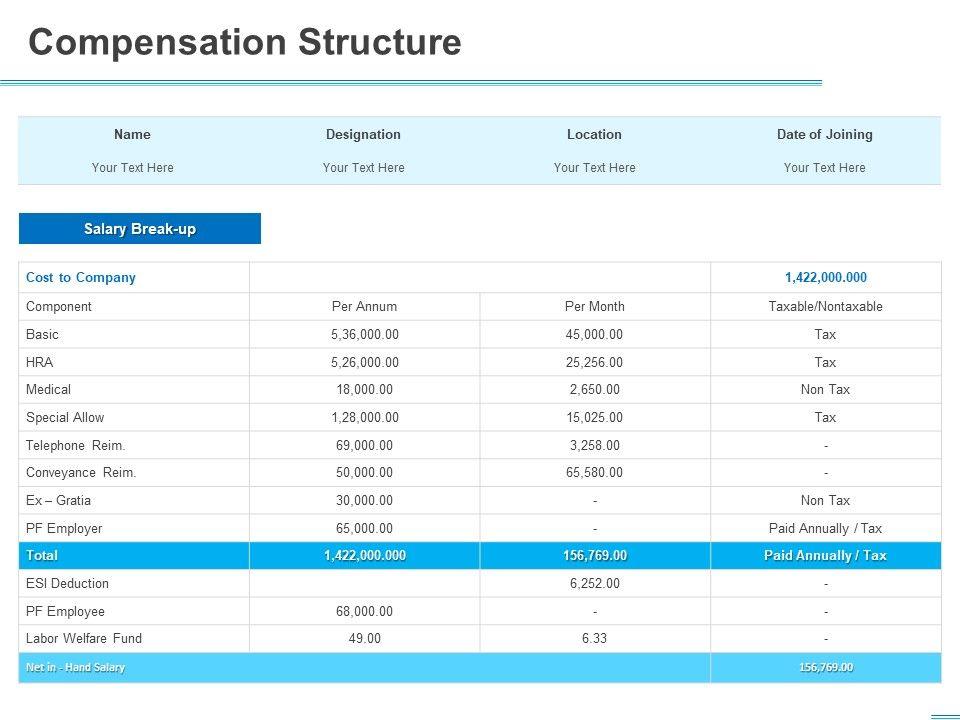The height and width of the screenshot is (720, 960).
Task: Select the ESI Deduction per month value
Action: tap(594, 584)
